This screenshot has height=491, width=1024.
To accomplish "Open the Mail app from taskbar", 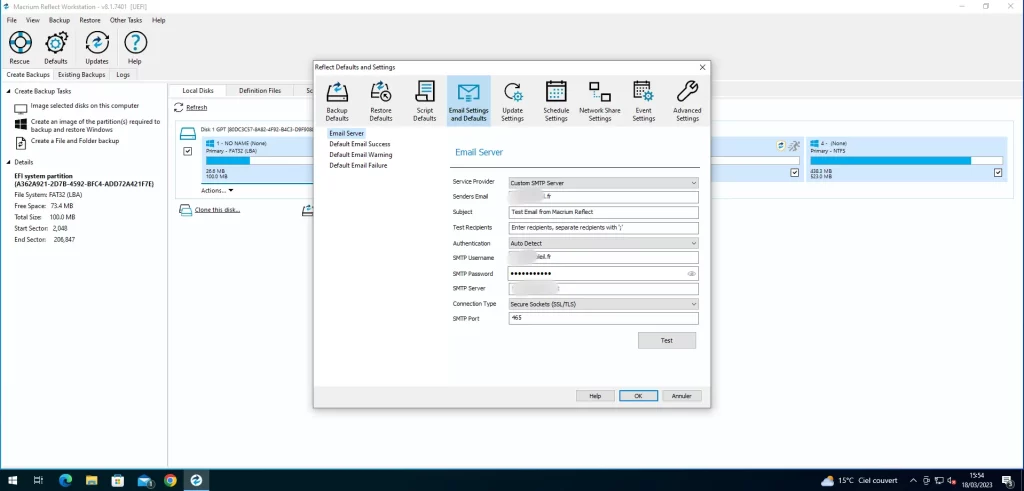I will click(144, 481).
